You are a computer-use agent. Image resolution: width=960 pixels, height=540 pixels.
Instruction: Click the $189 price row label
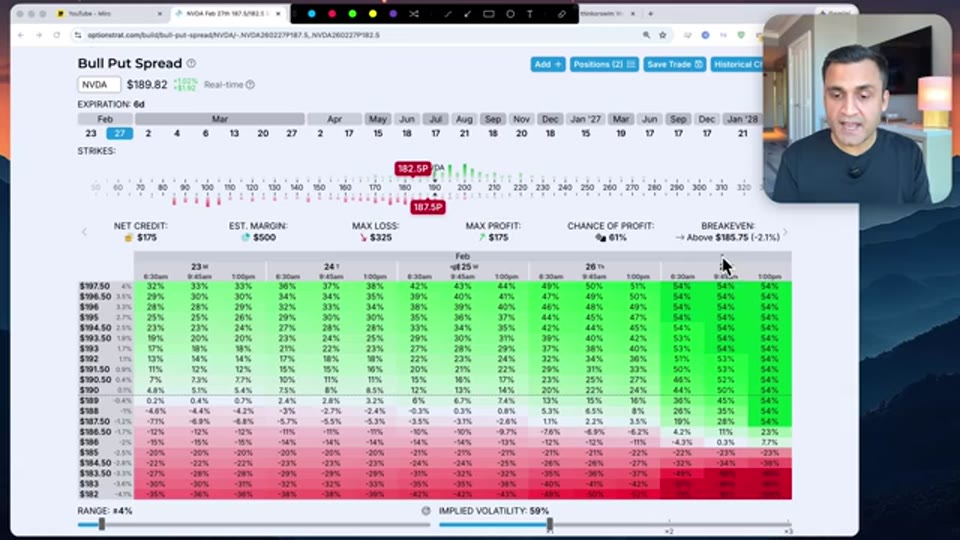click(89, 400)
